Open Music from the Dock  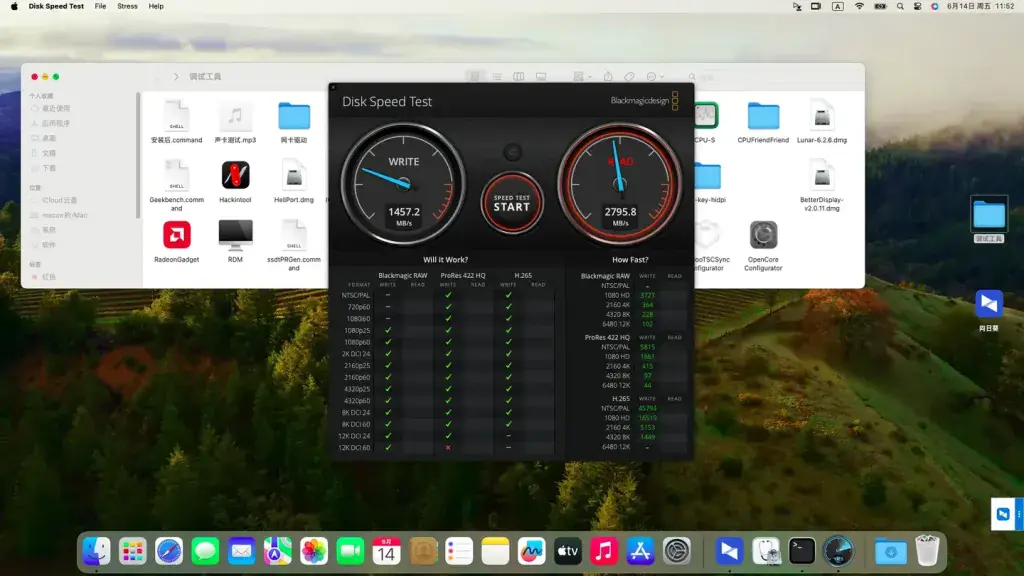pyautogui.click(x=604, y=551)
